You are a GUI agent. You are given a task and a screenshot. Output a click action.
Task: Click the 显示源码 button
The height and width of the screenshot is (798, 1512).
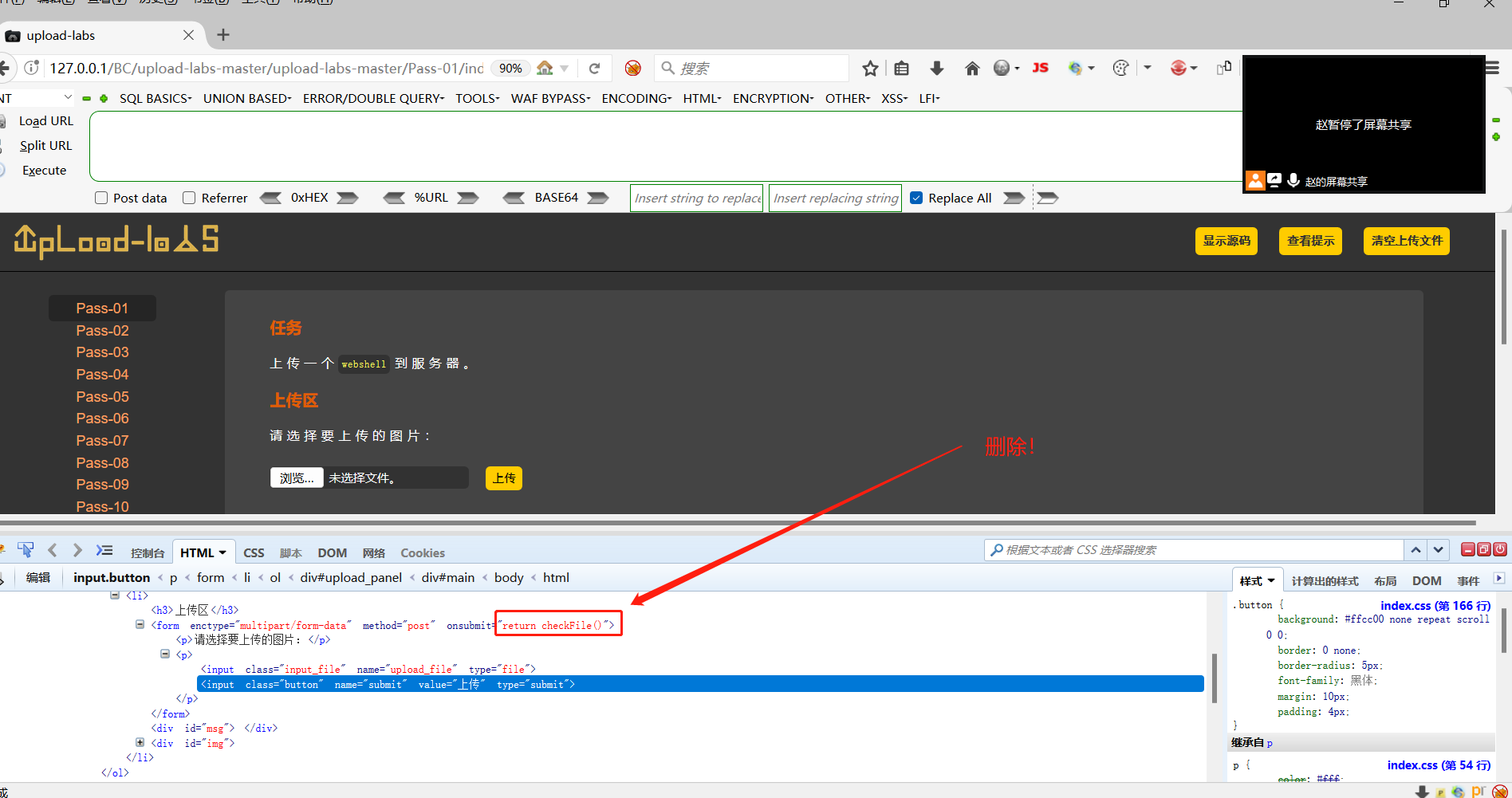click(1226, 241)
